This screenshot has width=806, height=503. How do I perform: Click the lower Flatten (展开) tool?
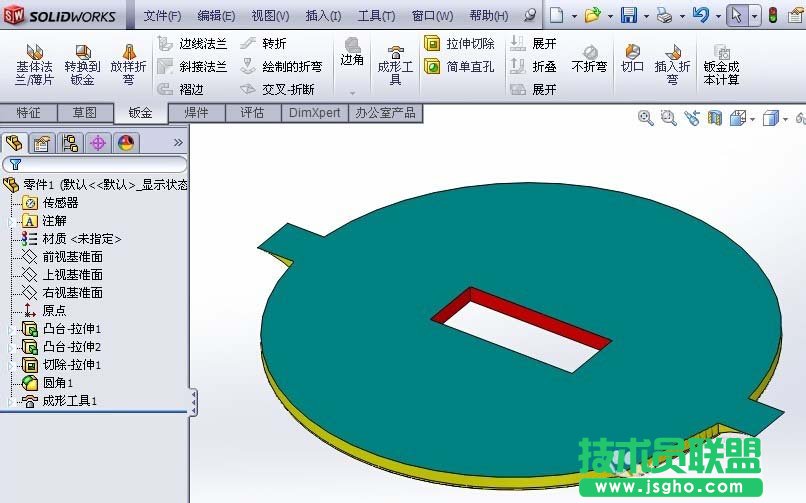click(x=533, y=89)
